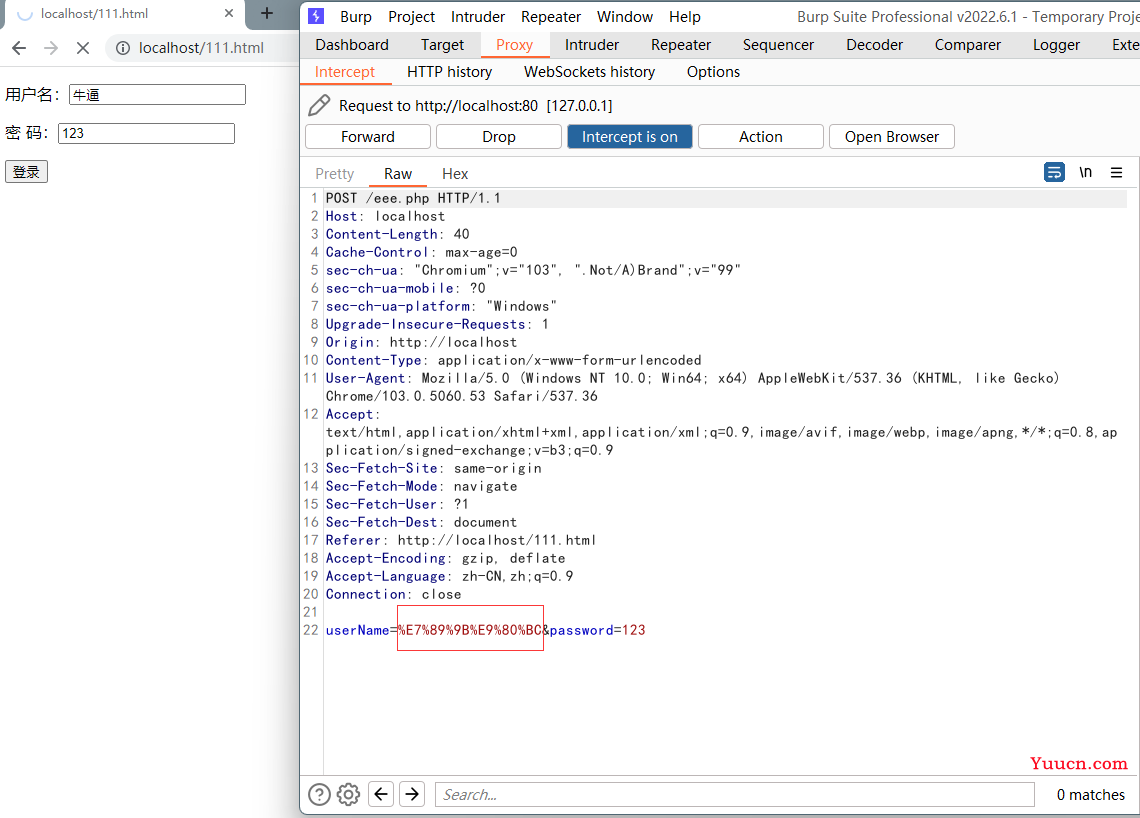
Task: Go to previous search match arrow
Action: tap(381, 794)
